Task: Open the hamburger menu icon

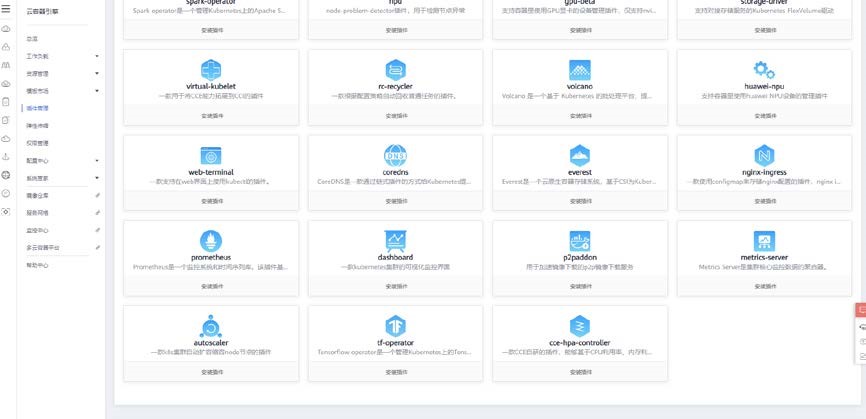Action: click(6, 9)
